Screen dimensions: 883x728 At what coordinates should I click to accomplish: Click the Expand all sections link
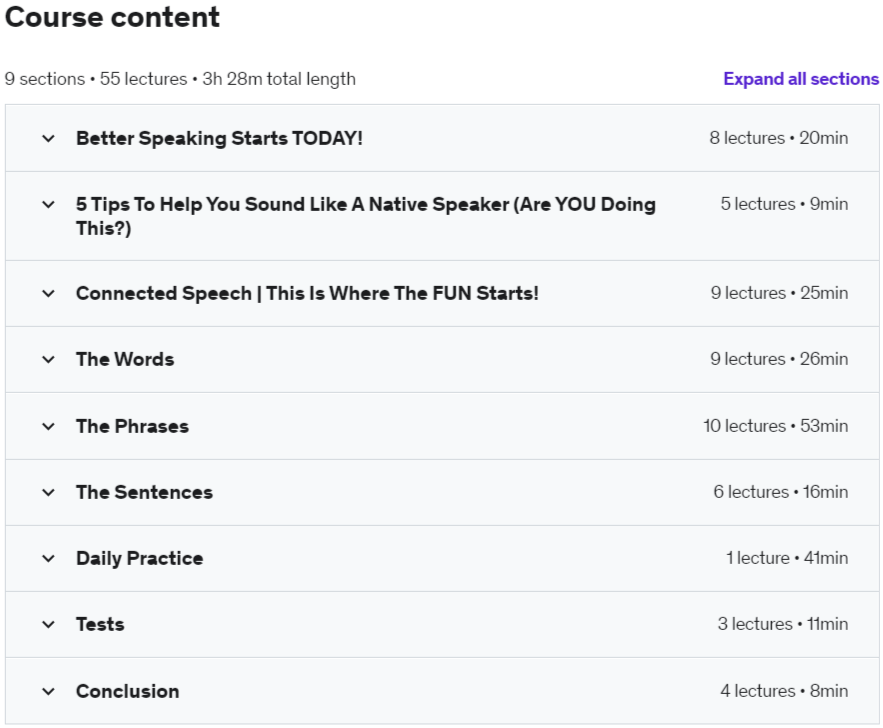[x=801, y=79]
